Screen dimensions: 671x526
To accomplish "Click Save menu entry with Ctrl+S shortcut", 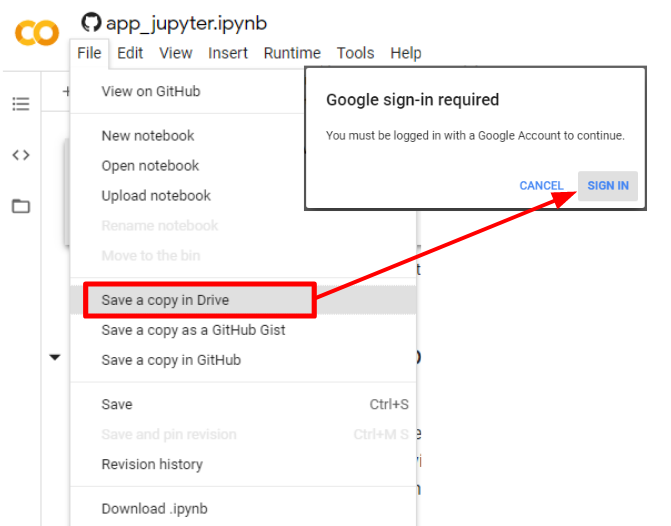I will click(x=243, y=404).
